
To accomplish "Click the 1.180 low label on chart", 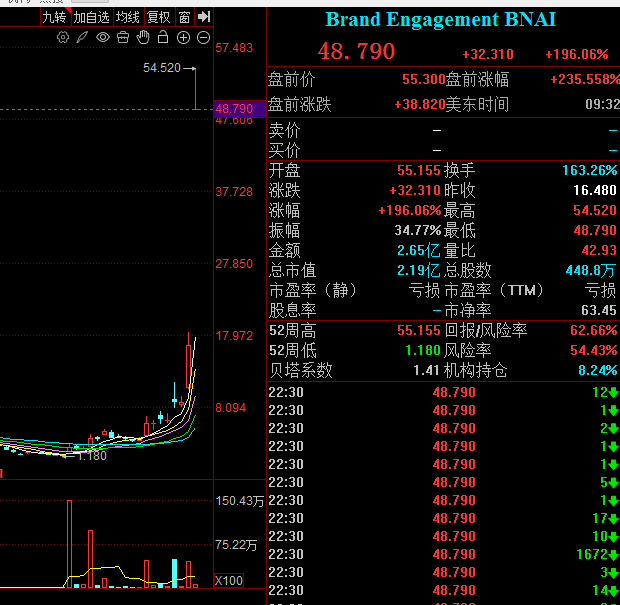I will (x=92, y=456).
